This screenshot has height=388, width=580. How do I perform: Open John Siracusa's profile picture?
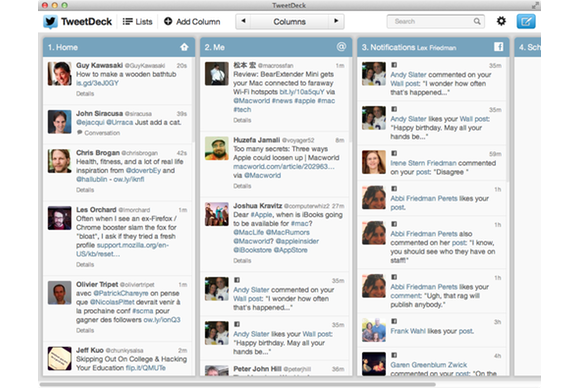tap(60, 122)
